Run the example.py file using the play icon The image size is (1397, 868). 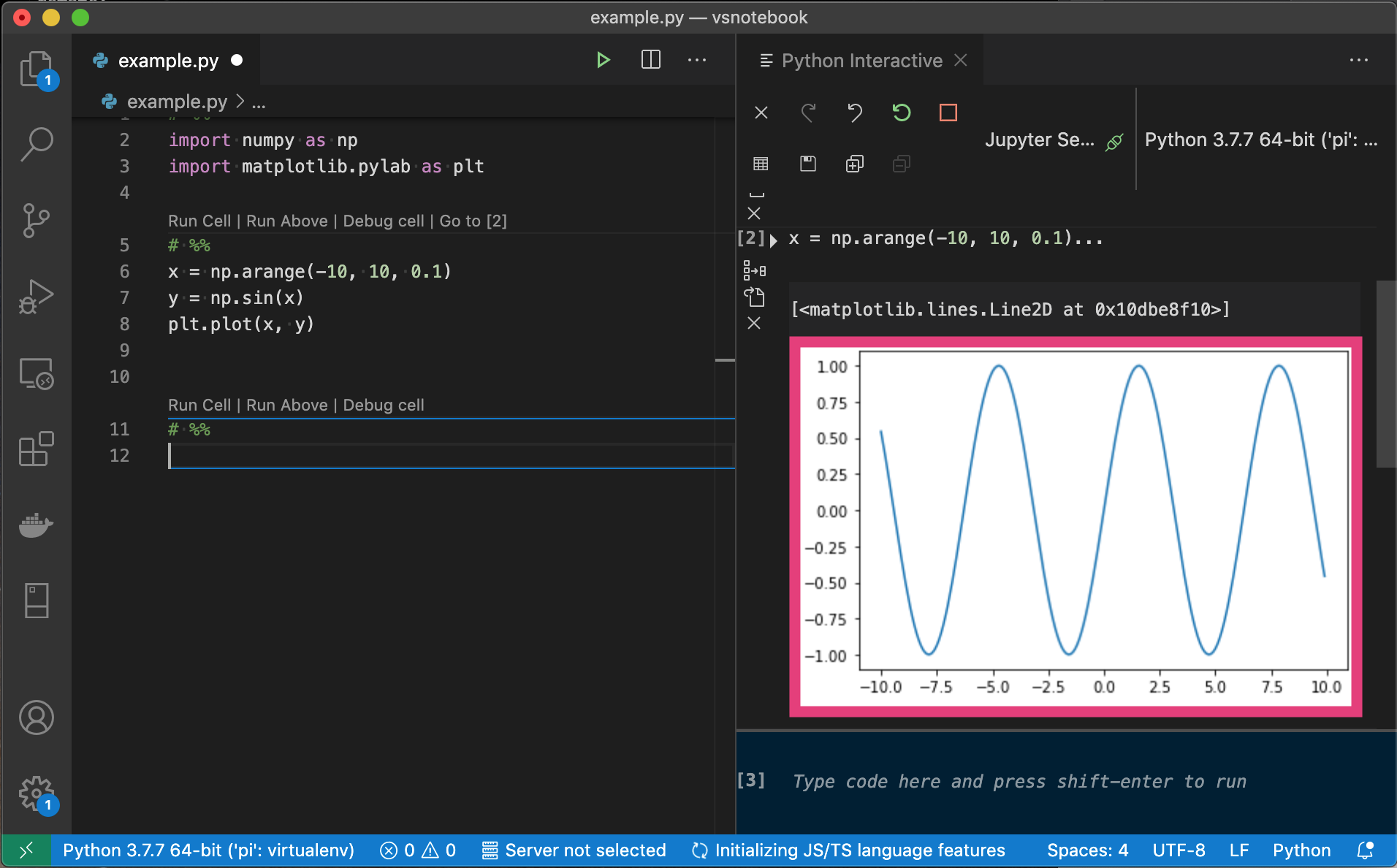pyautogui.click(x=604, y=60)
